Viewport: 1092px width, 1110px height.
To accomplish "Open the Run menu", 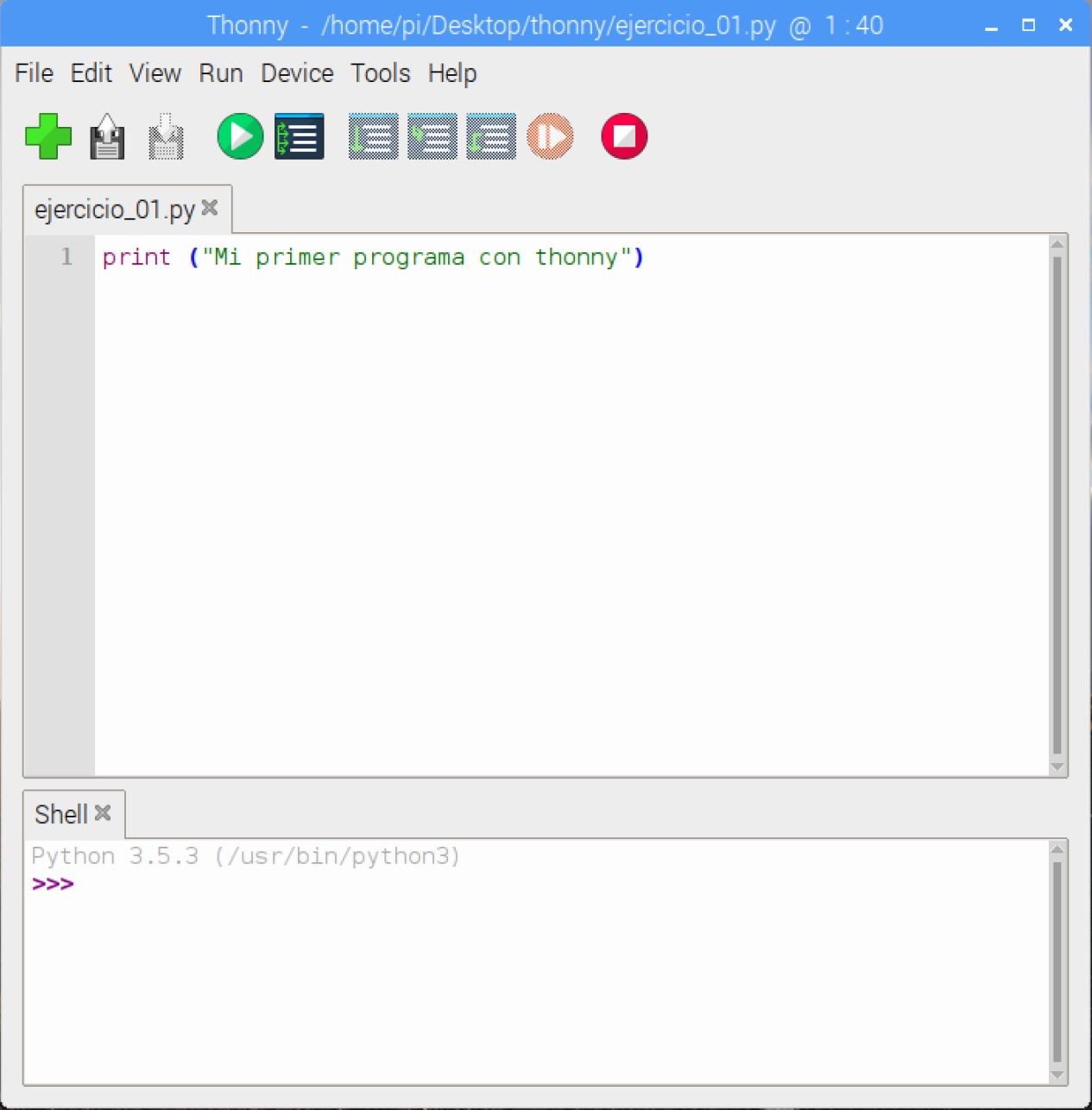I will [221, 73].
